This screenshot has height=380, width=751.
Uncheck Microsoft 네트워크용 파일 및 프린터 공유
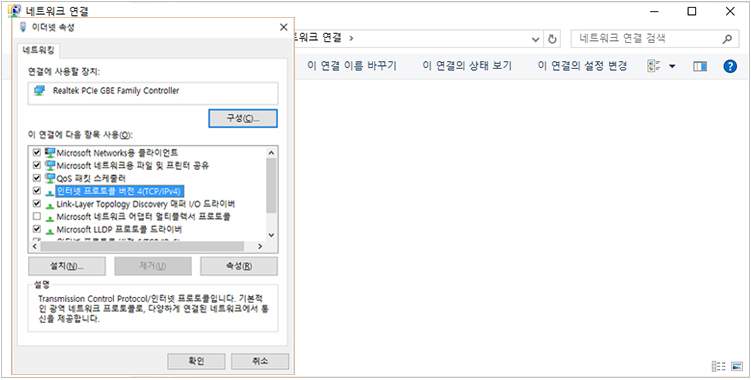(36, 165)
